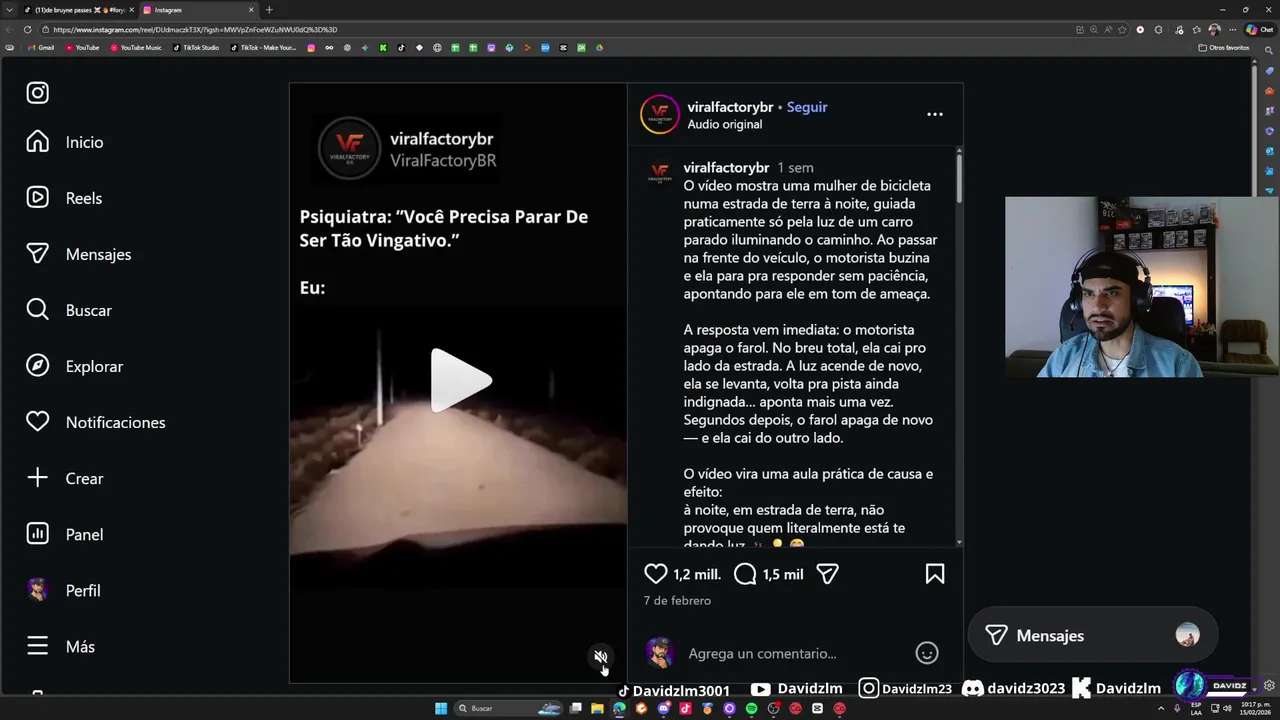
Task: Open Reels from the sidebar
Action: pos(65,198)
